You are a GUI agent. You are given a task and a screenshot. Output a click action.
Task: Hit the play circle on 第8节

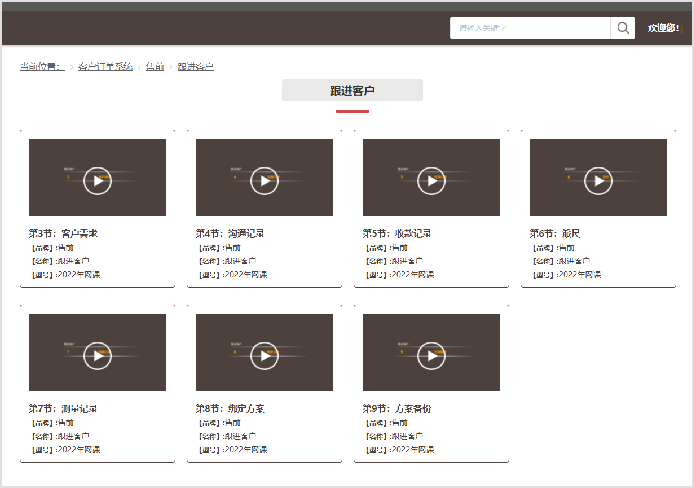coord(264,355)
